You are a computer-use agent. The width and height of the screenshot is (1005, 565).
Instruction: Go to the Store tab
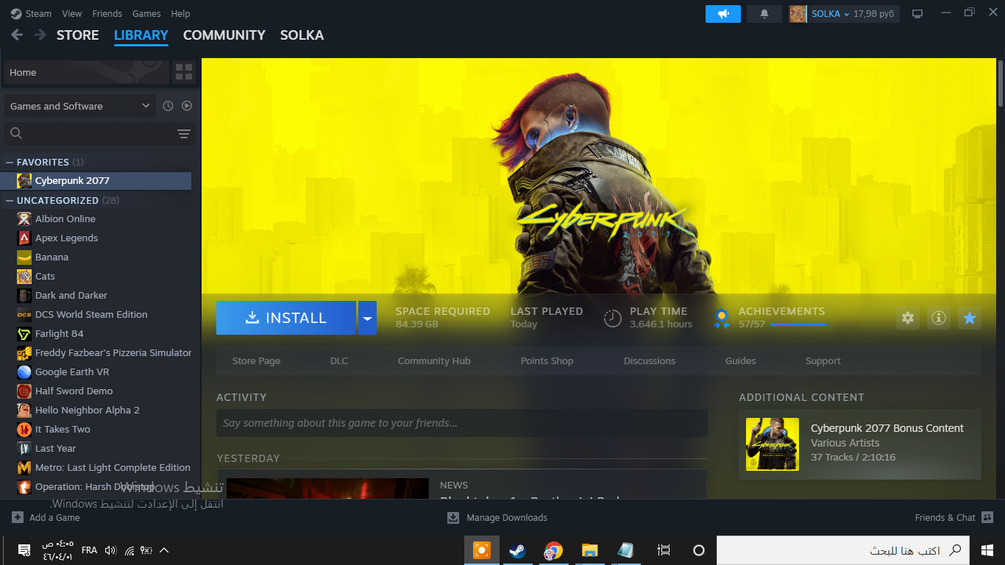pos(78,35)
